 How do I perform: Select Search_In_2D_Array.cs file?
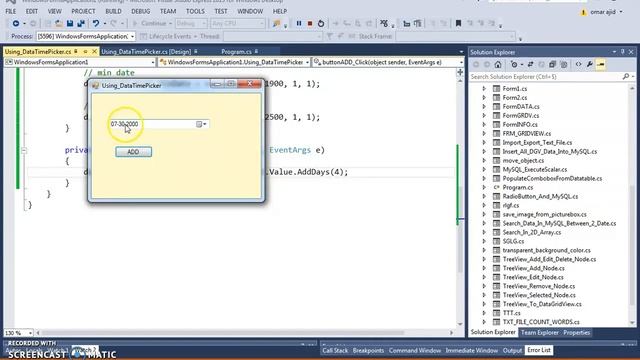532,232
